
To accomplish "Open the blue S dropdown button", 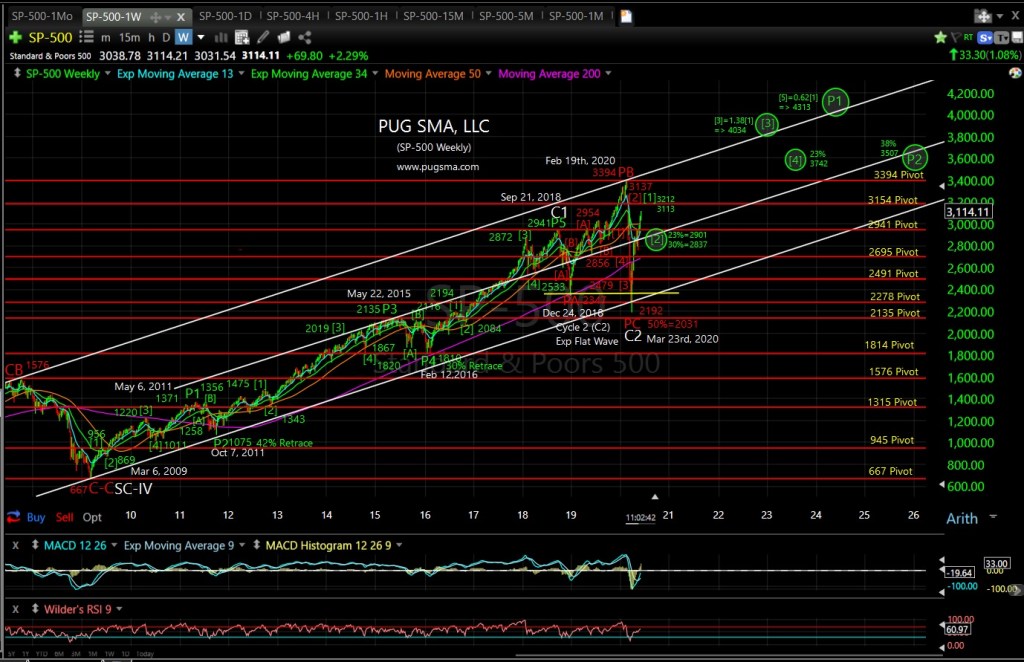I will tap(985, 37).
